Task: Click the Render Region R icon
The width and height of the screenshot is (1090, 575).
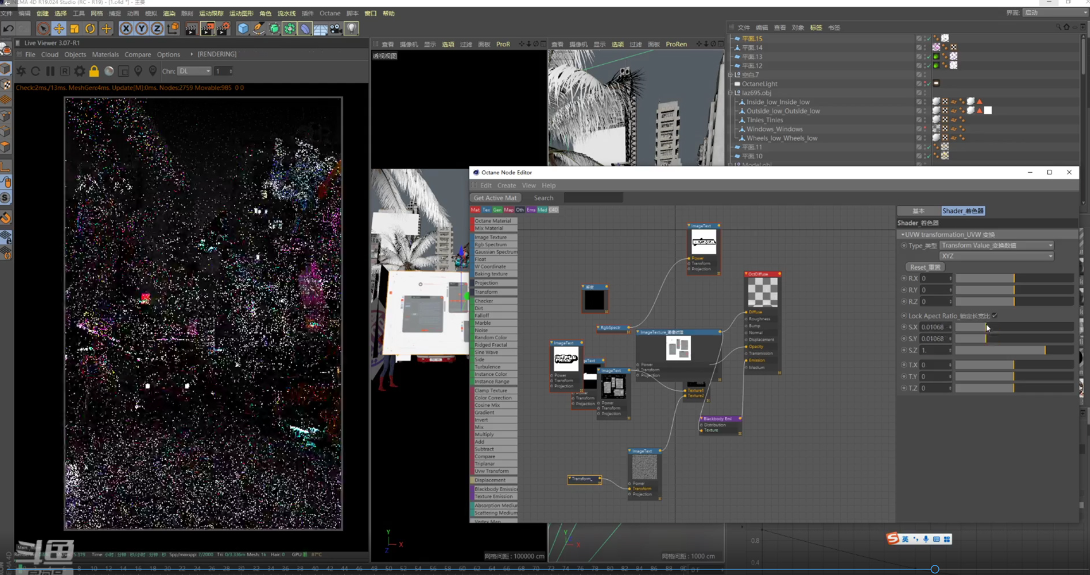Action: (x=65, y=71)
